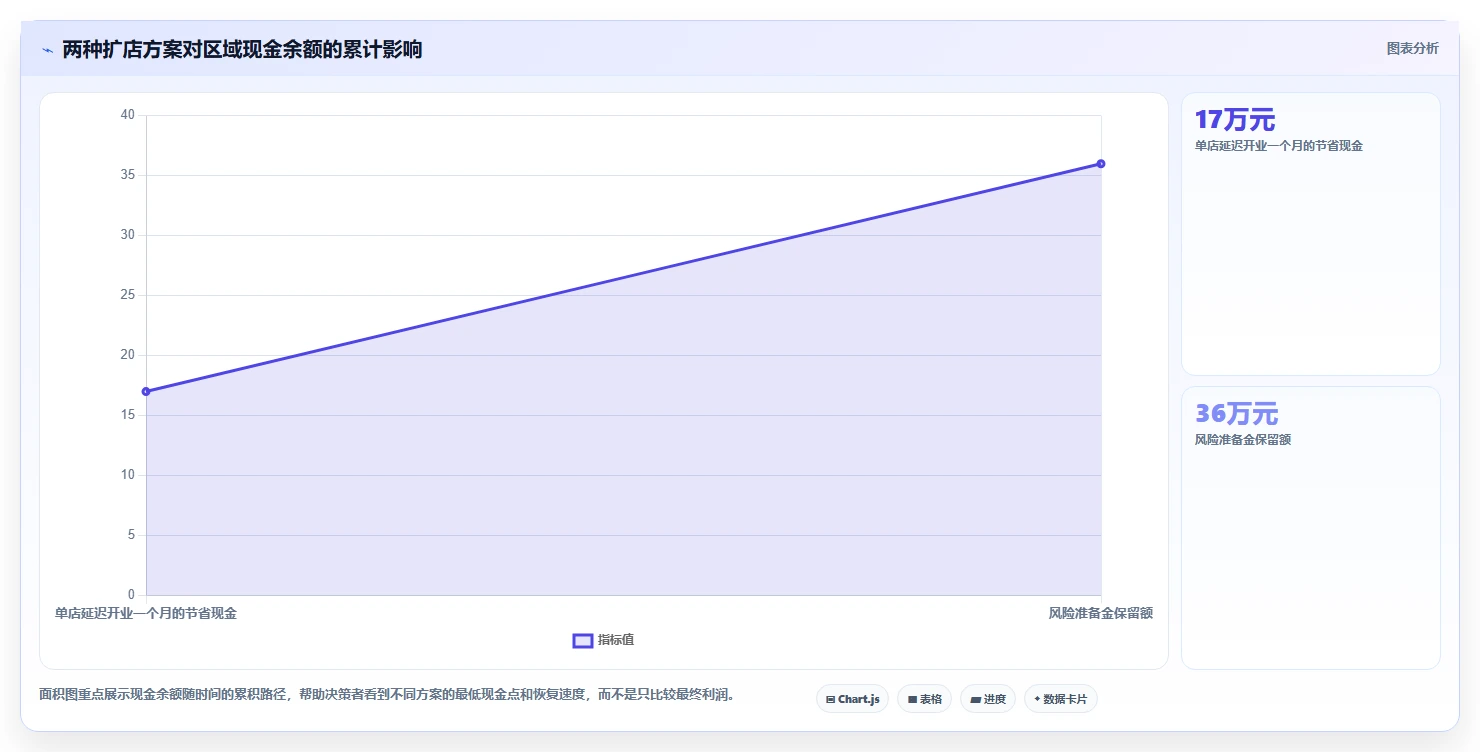Click the 数据卡片 tag
The width and height of the screenshot is (1480, 752).
point(1060,699)
